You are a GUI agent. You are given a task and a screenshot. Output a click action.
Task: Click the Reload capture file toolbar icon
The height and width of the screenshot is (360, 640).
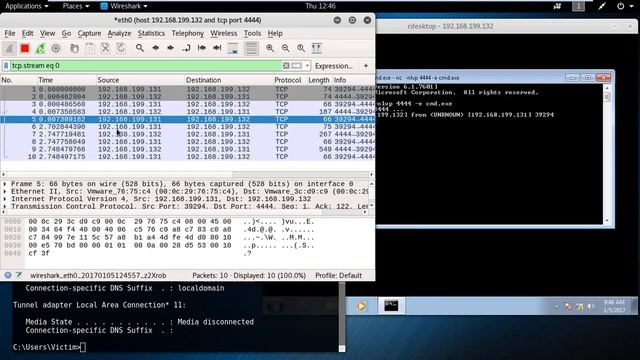point(121,49)
